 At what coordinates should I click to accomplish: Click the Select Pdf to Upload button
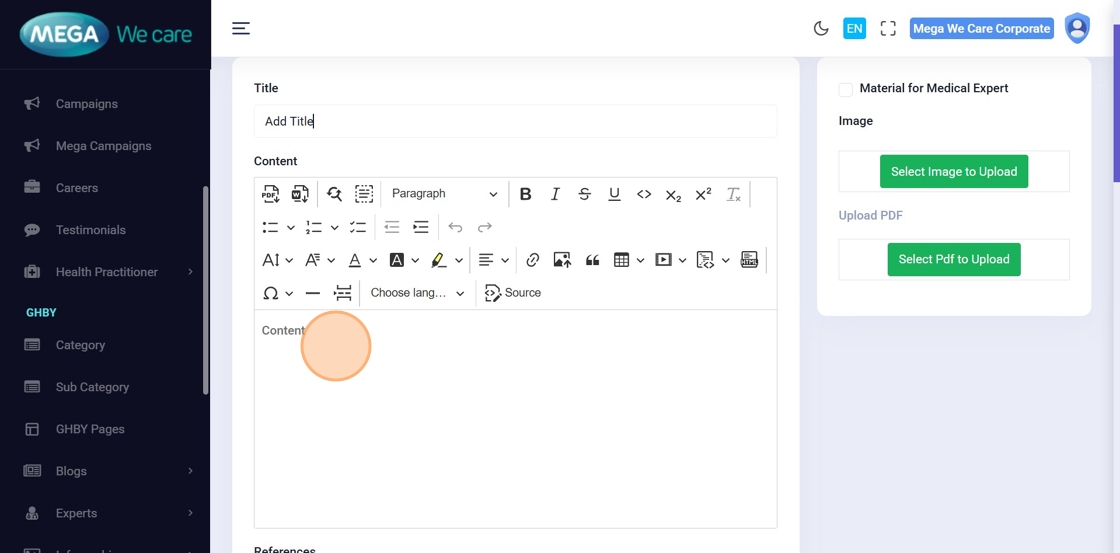tap(953, 260)
